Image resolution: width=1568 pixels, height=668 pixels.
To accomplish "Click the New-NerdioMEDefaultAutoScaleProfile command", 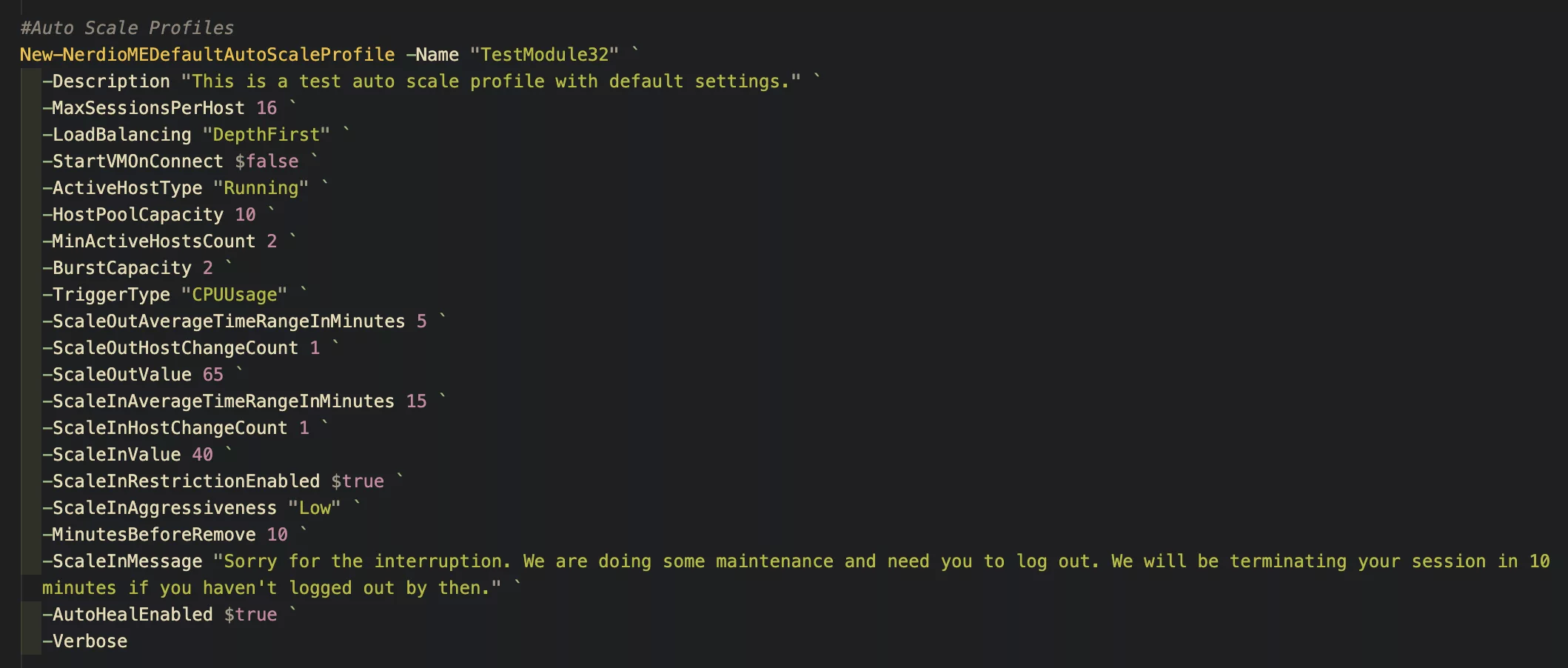I will click(x=207, y=55).
